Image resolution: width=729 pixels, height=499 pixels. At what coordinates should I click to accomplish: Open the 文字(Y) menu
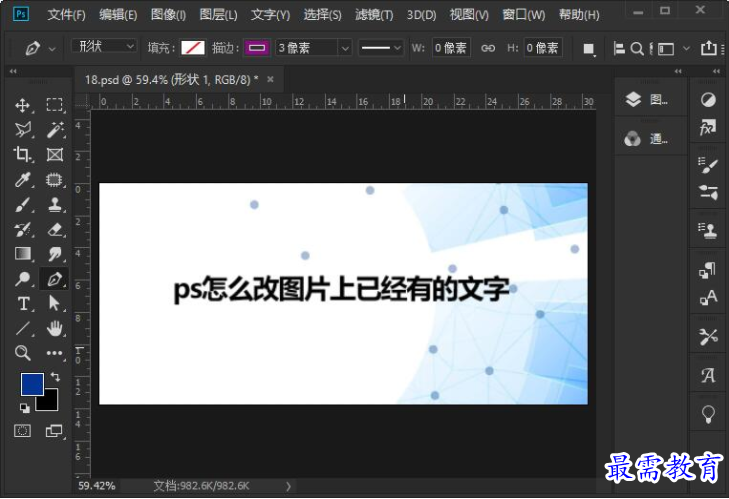tap(271, 15)
